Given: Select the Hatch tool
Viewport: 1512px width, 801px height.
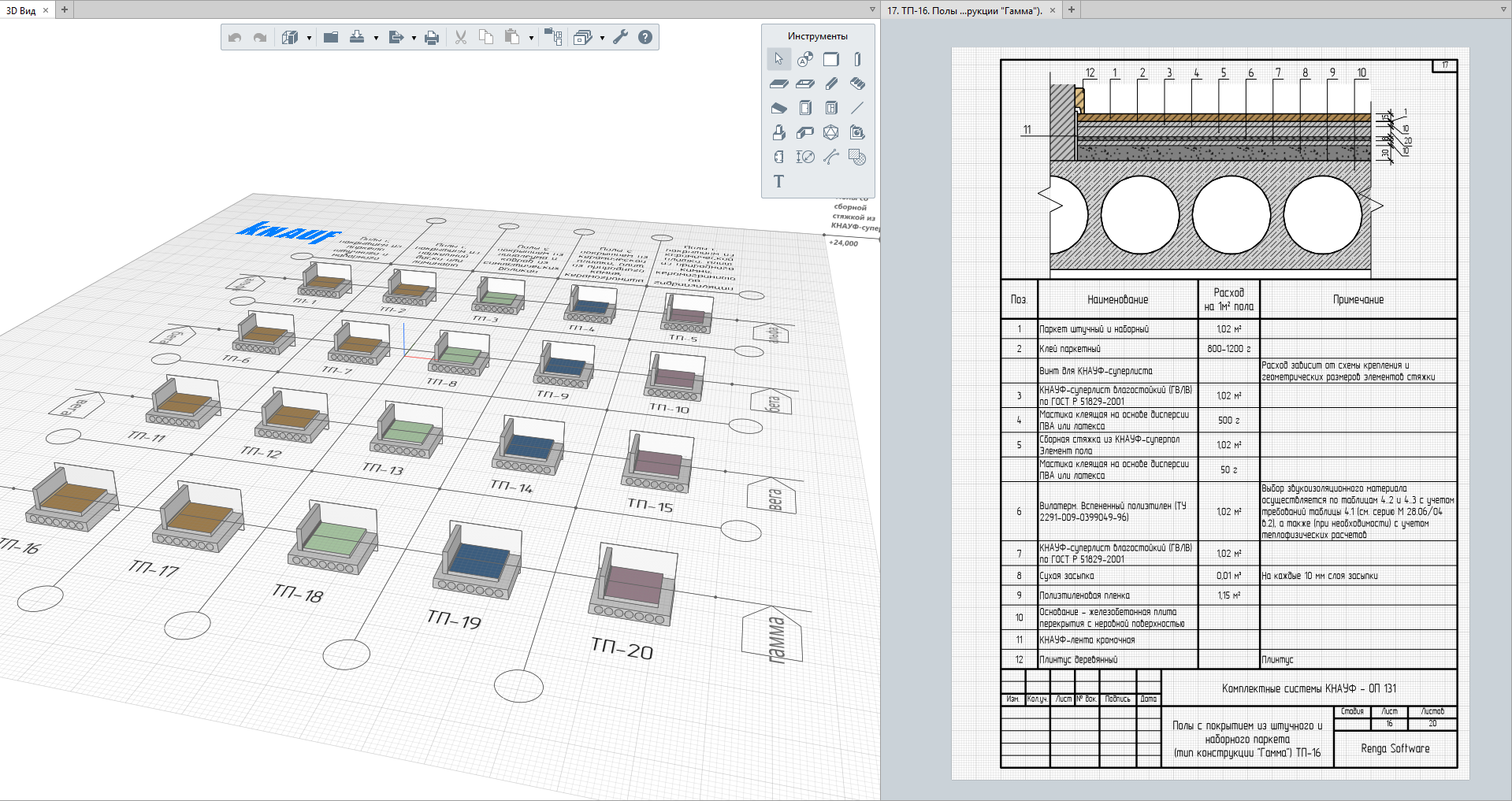Looking at the screenshot, I should (x=857, y=157).
